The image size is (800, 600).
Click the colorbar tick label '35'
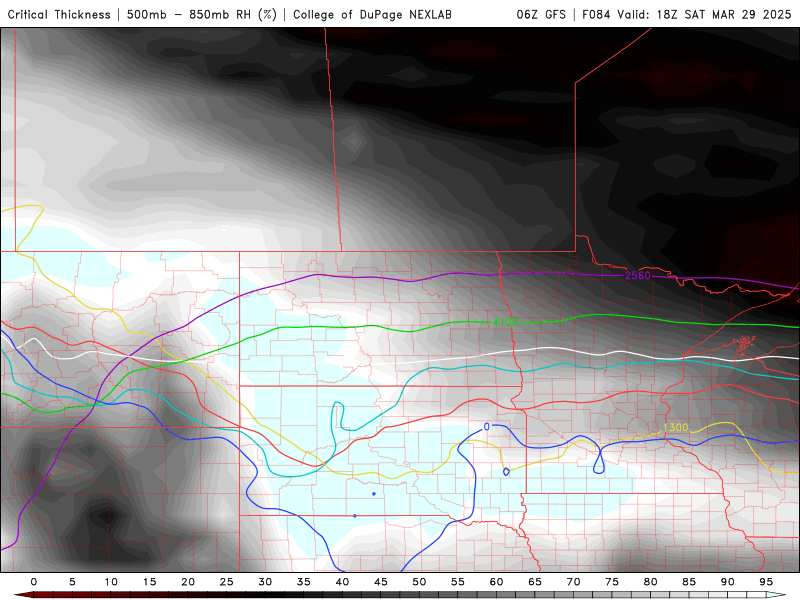click(x=304, y=582)
